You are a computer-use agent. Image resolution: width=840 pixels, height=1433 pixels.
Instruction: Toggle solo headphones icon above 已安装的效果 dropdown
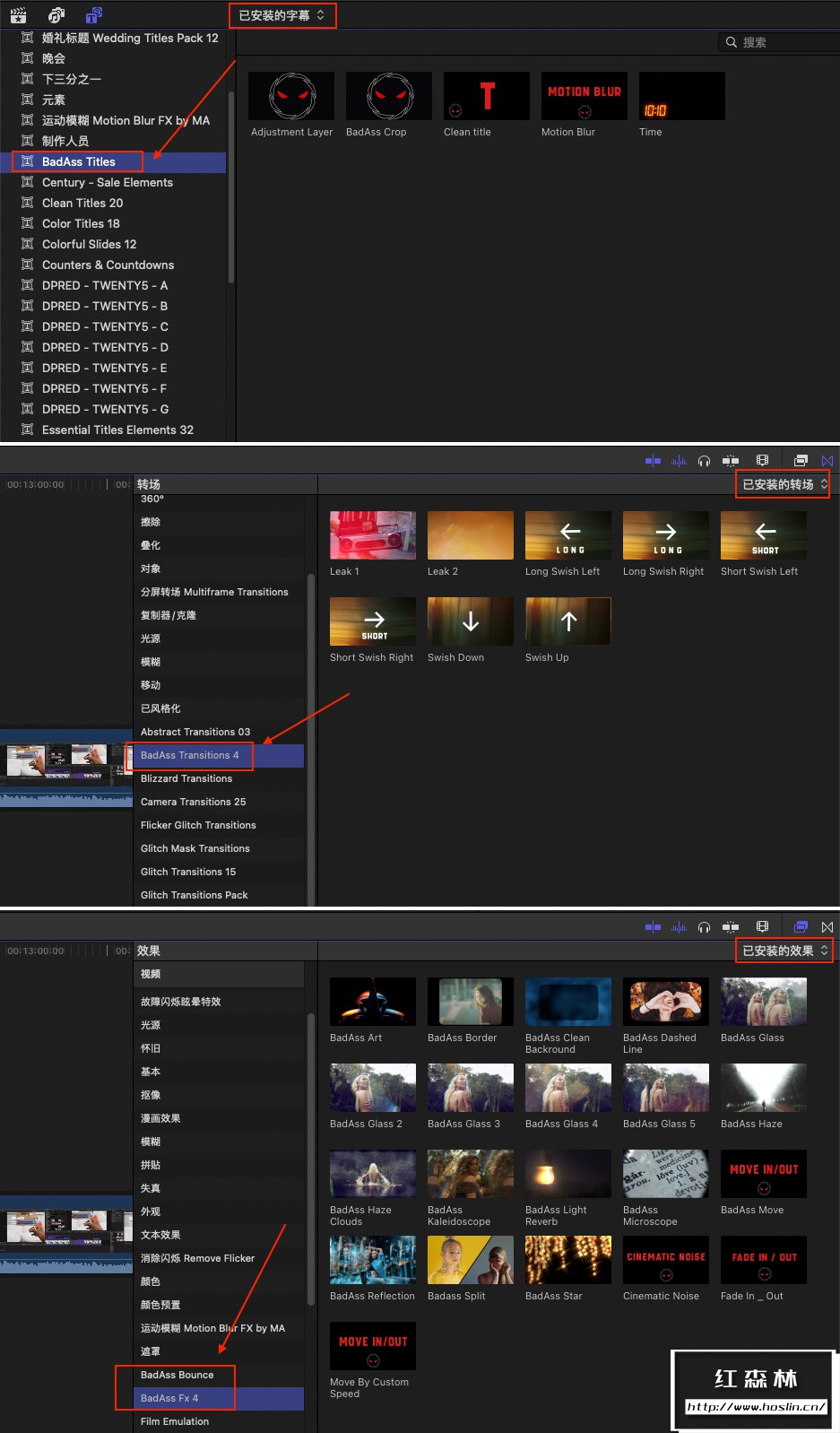pos(704,927)
